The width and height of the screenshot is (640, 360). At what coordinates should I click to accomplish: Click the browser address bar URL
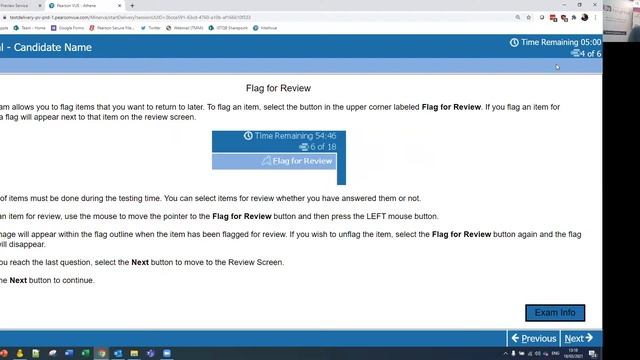(x=131, y=18)
